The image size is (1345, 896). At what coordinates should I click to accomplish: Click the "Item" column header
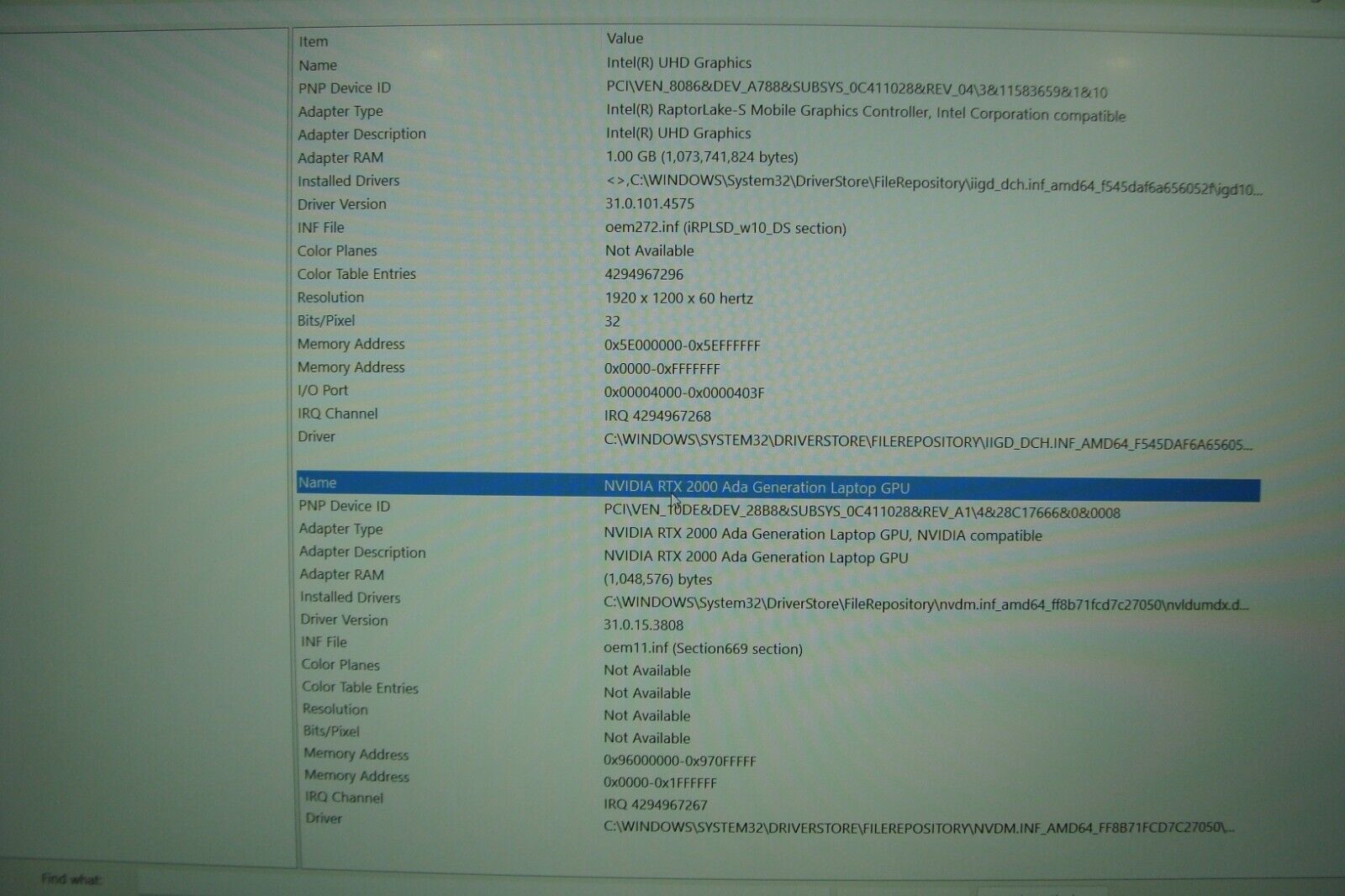[313, 41]
